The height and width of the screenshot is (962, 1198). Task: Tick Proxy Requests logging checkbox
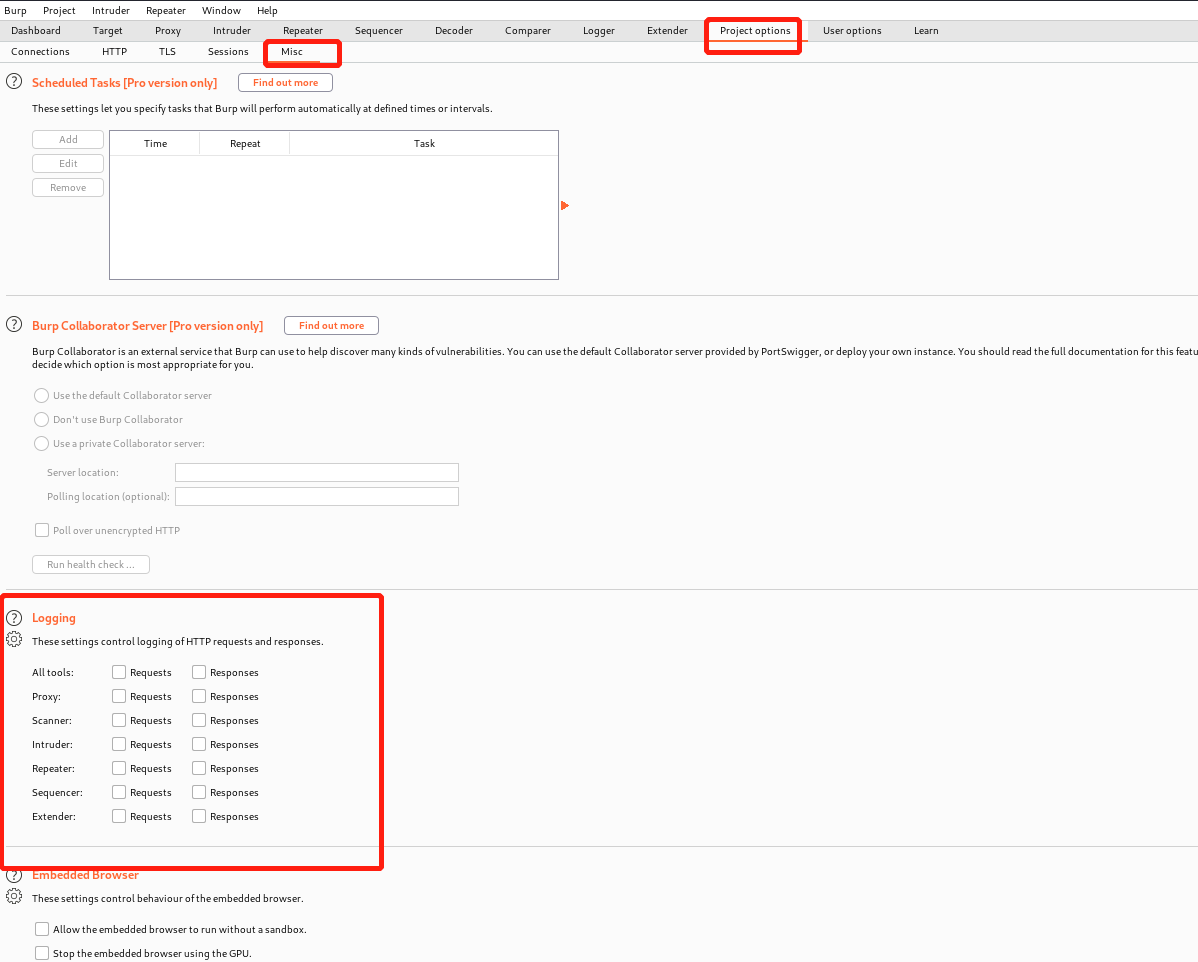click(118, 696)
